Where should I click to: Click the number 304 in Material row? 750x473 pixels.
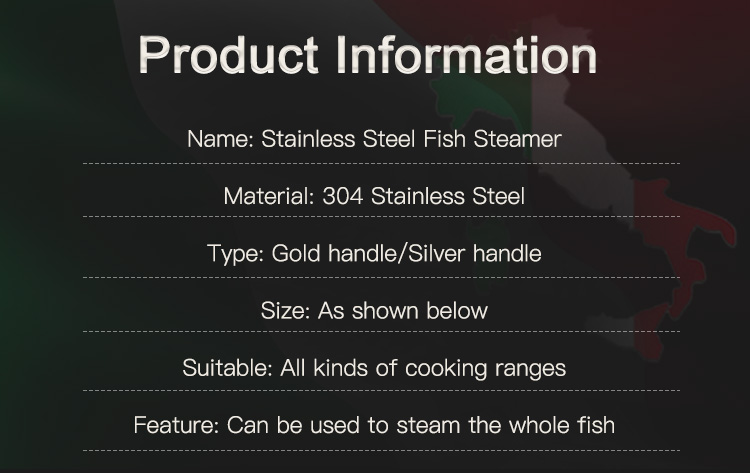[342, 196]
